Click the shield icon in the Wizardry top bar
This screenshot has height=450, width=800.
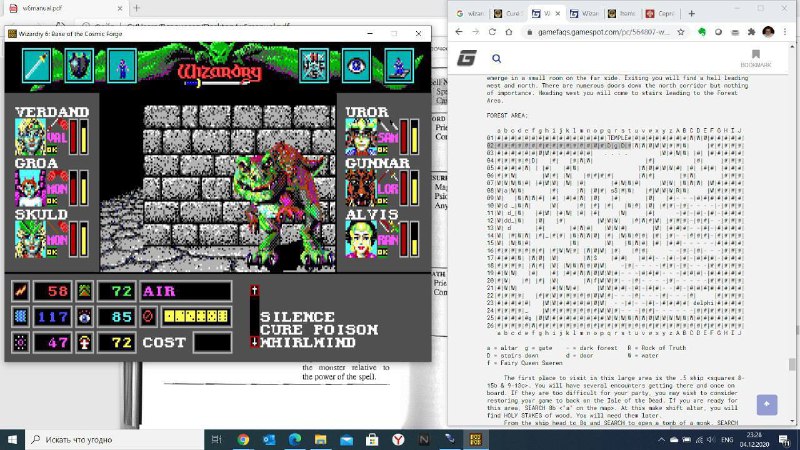79,65
